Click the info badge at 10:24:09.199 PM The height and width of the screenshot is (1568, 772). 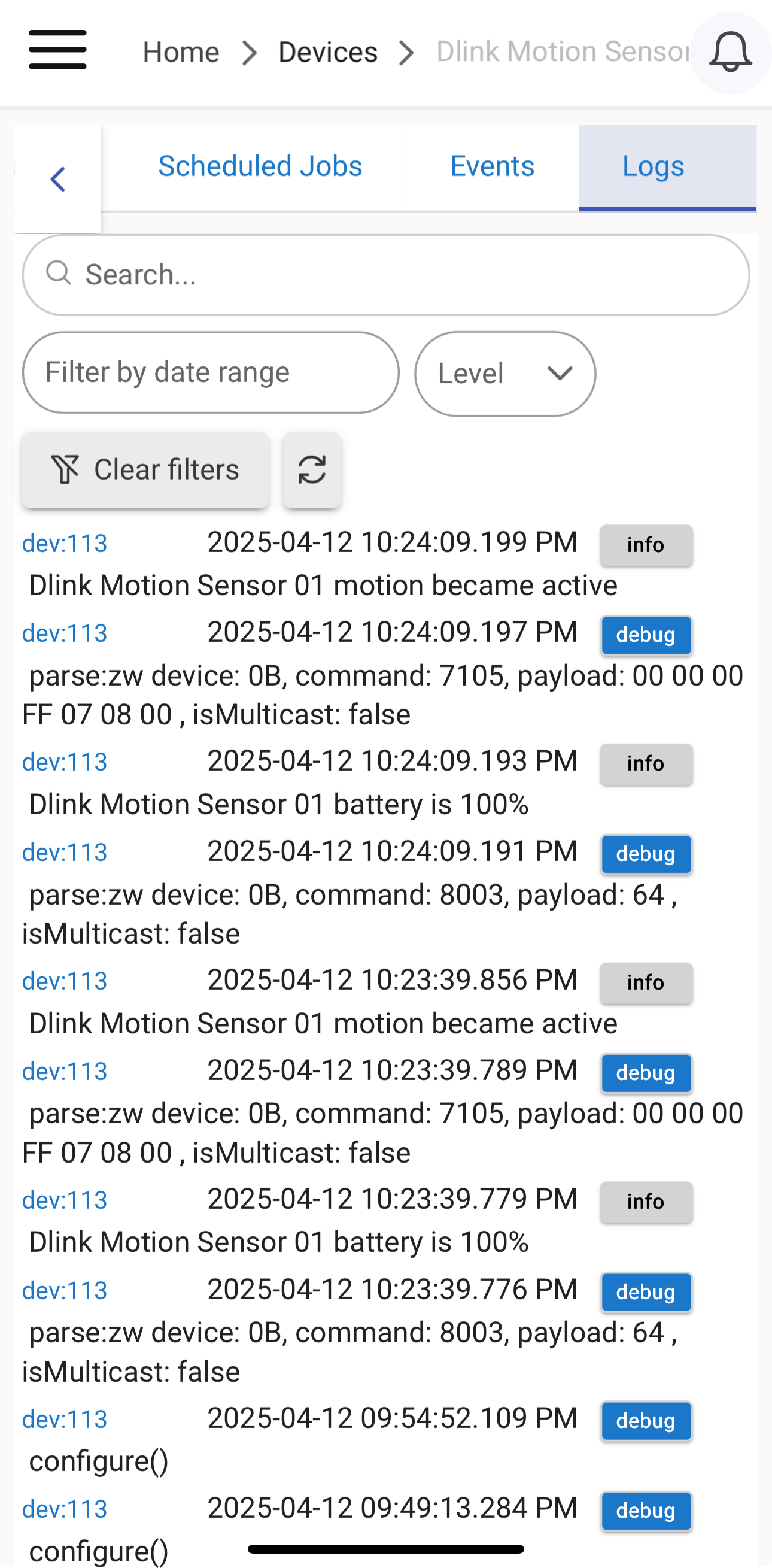(x=646, y=545)
